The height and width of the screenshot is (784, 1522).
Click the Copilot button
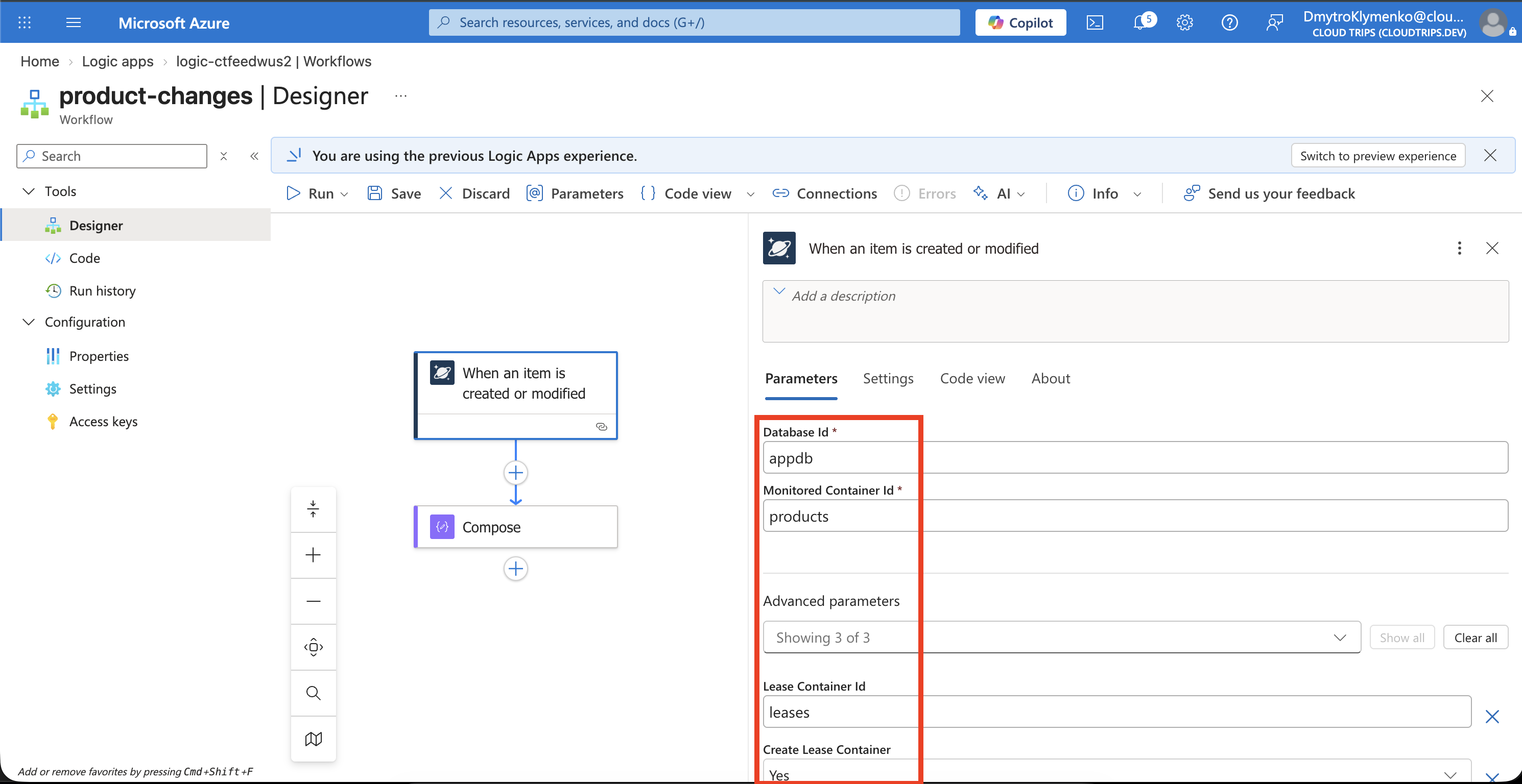tap(1020, 22)
